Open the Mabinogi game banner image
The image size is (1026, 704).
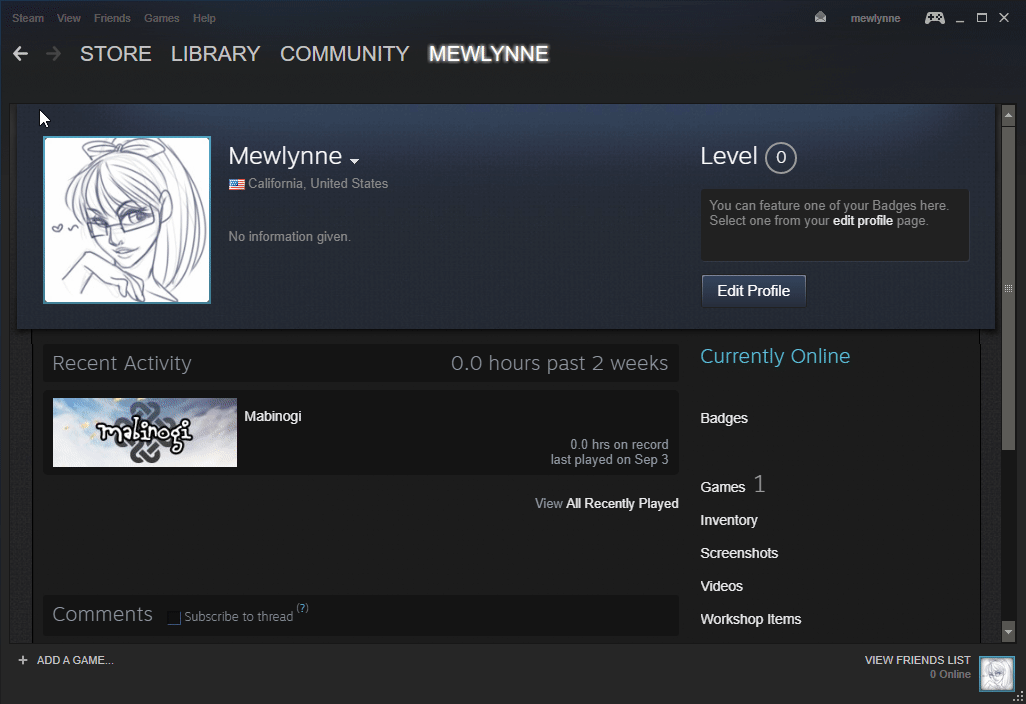pos(144,432)
